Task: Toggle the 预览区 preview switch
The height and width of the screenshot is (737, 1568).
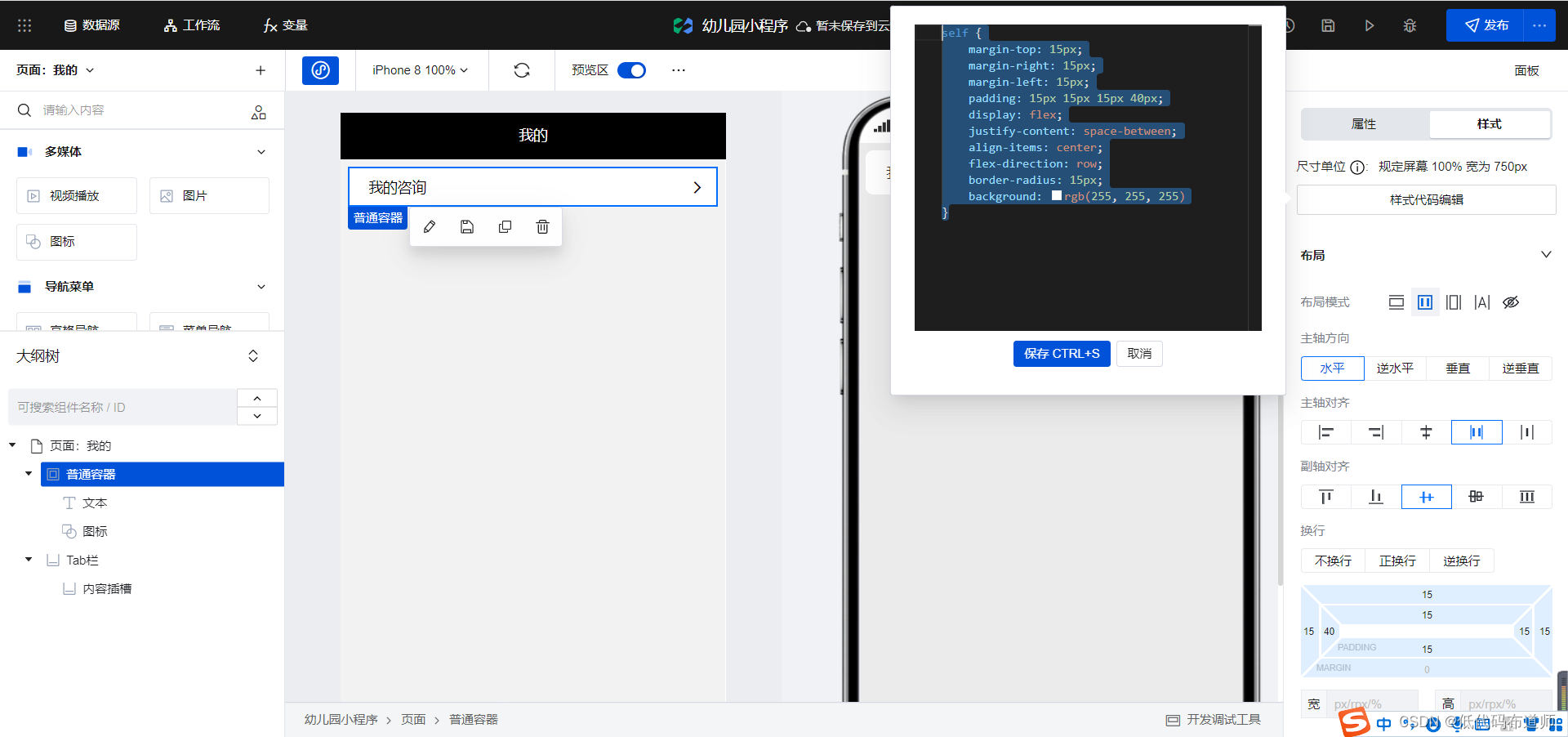Action: pyautogui.click(x=631, y=70)
